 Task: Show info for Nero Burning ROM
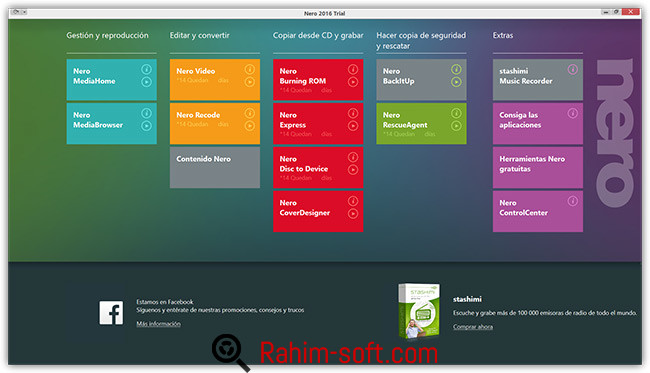pyautogui.click(x=353, y=69)
